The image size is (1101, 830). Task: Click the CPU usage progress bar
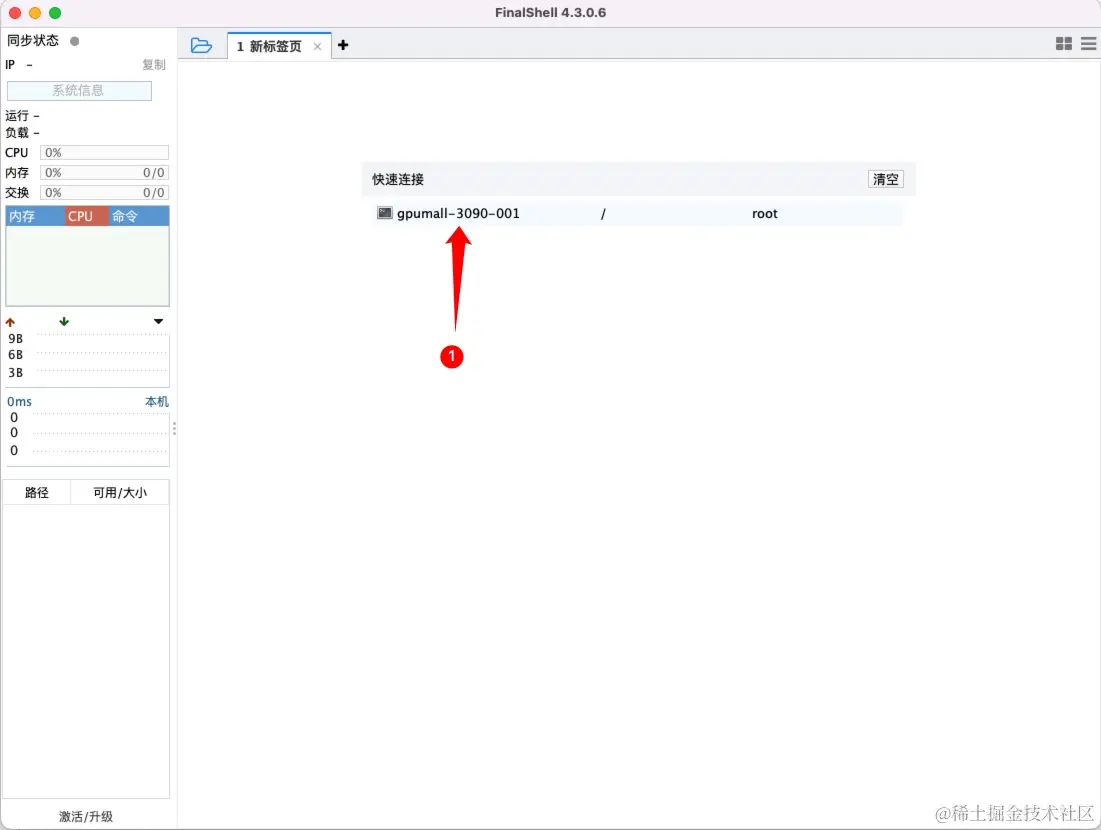point(104,152)
